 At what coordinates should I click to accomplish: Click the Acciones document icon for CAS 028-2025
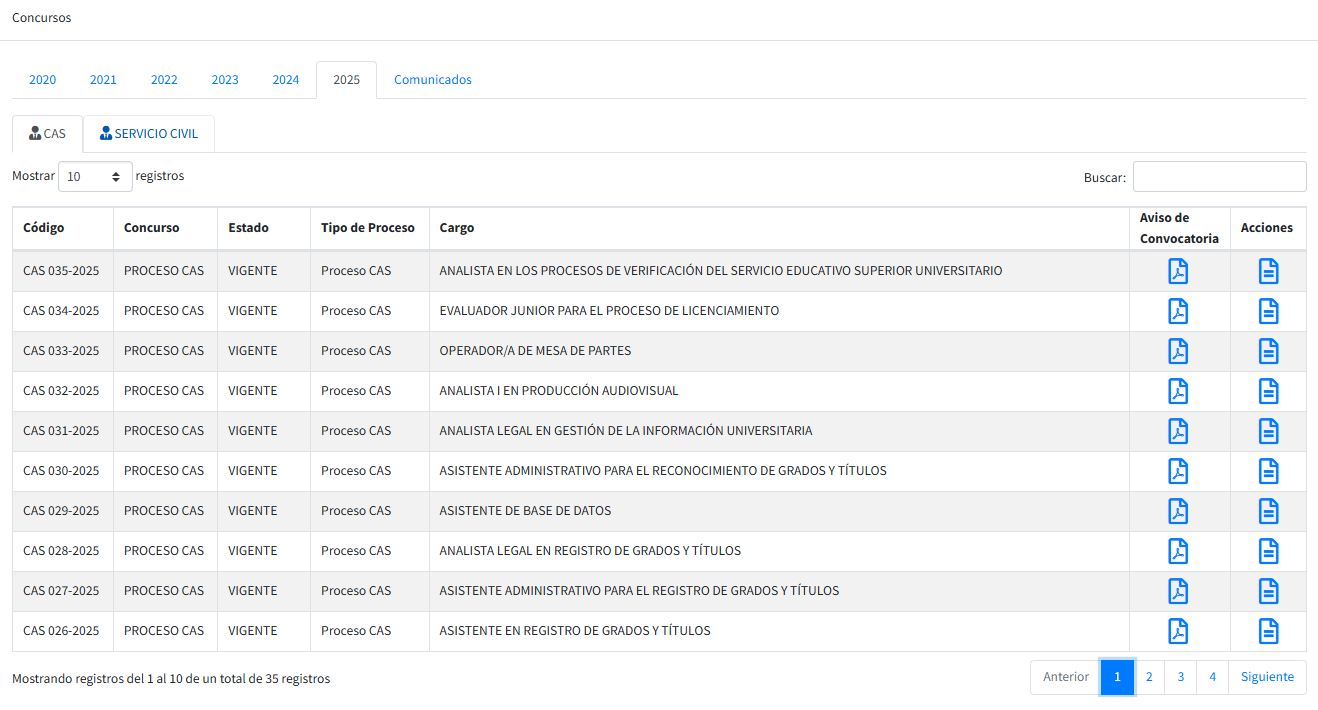click(x=1268, y=551)
